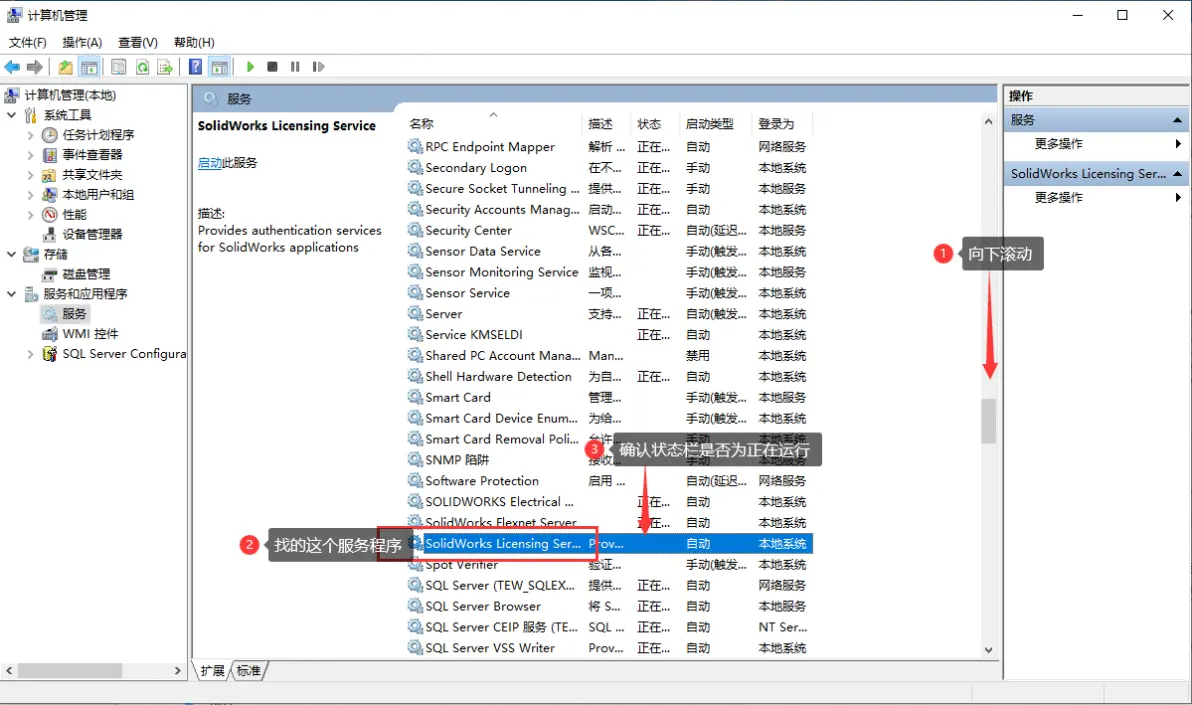Select 计算机管理(本地) root node
Image resolution: width=1192 pixels, height=705 pixels.
tap(70, 95)
